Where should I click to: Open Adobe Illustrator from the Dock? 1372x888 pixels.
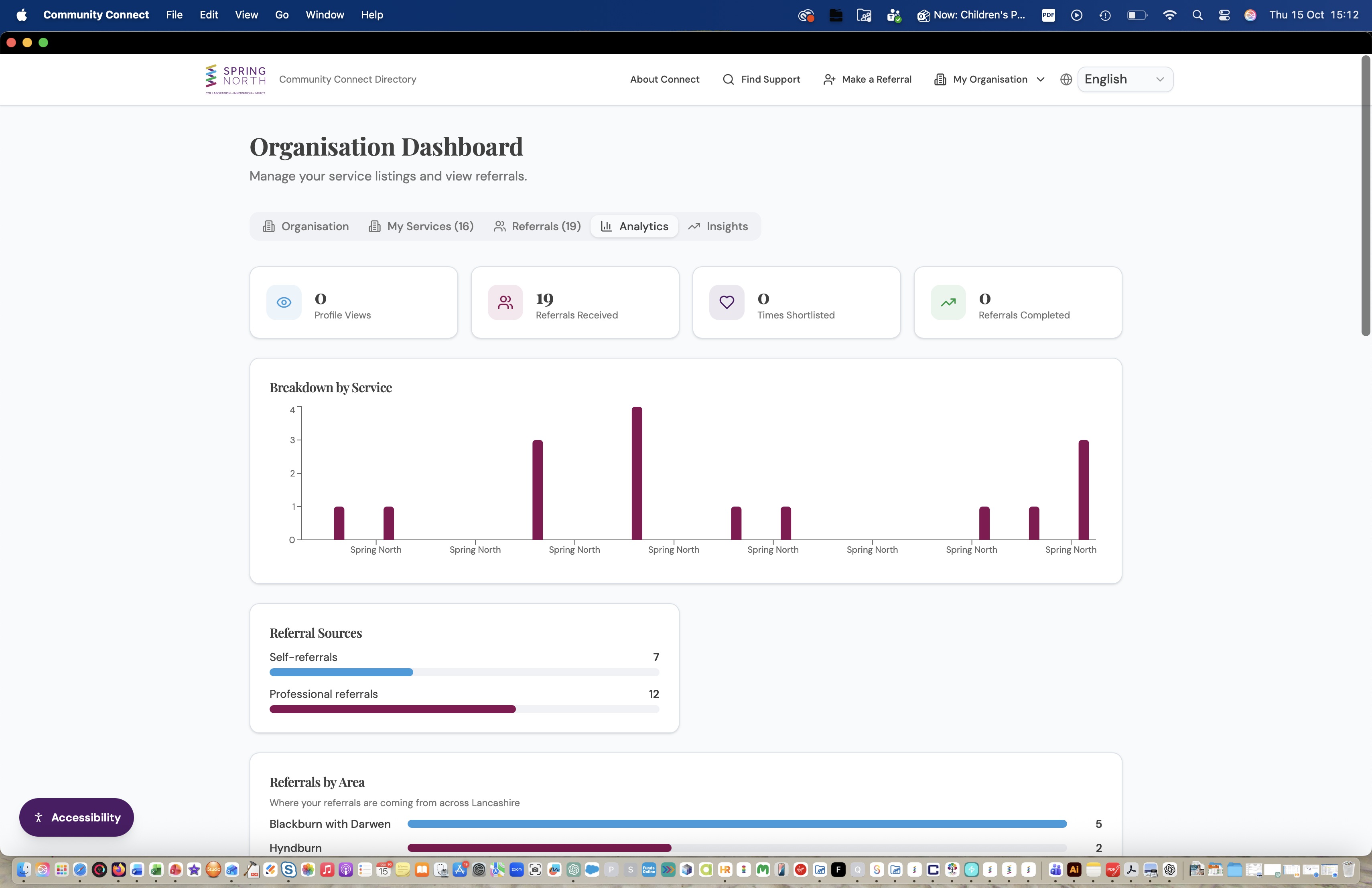pyautogui.click(x=1074, y=870)
